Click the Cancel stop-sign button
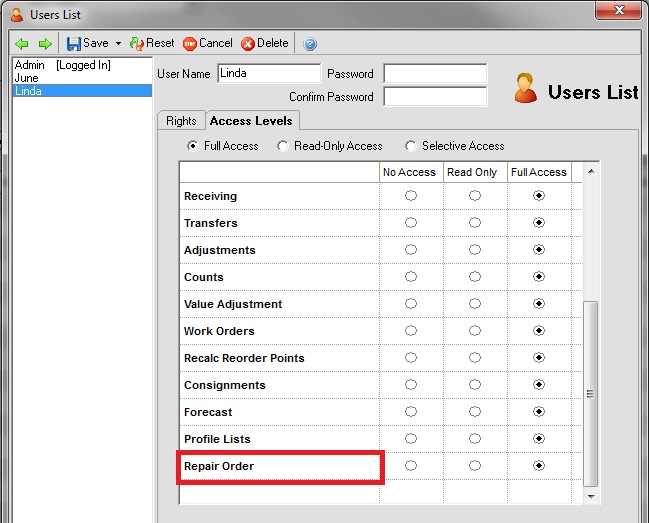 click(x=208, y=44)
